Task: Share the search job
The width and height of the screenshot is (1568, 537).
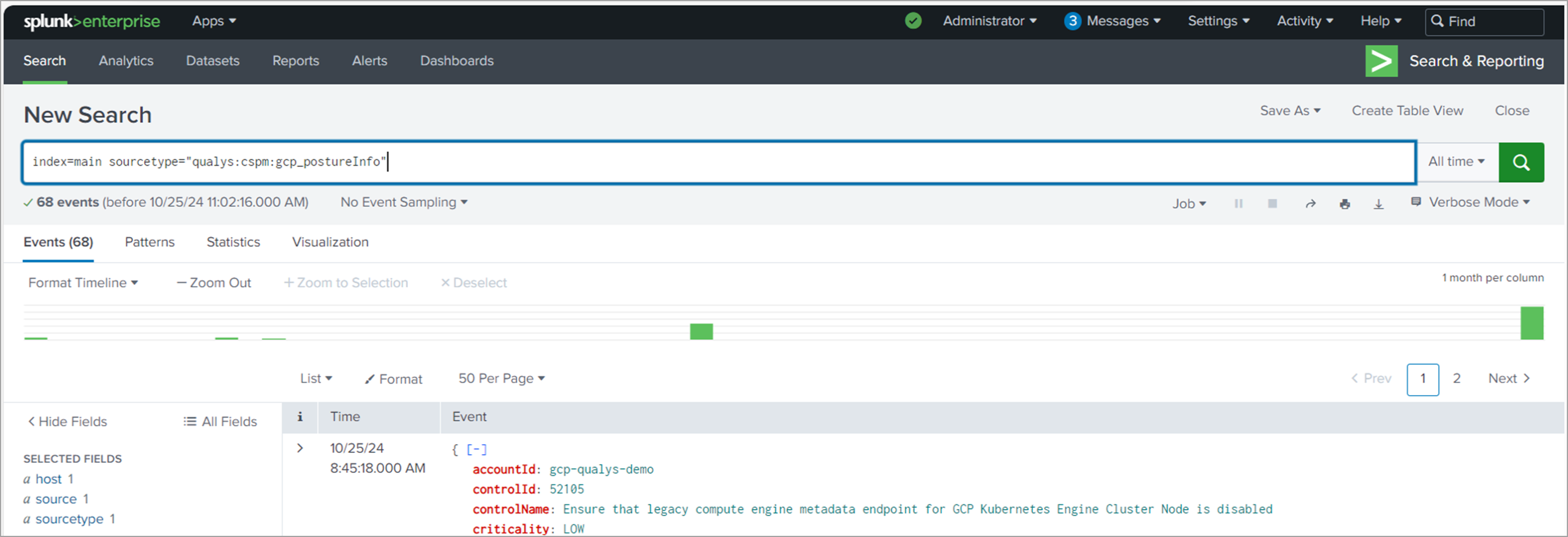Action: (1311, 203)
